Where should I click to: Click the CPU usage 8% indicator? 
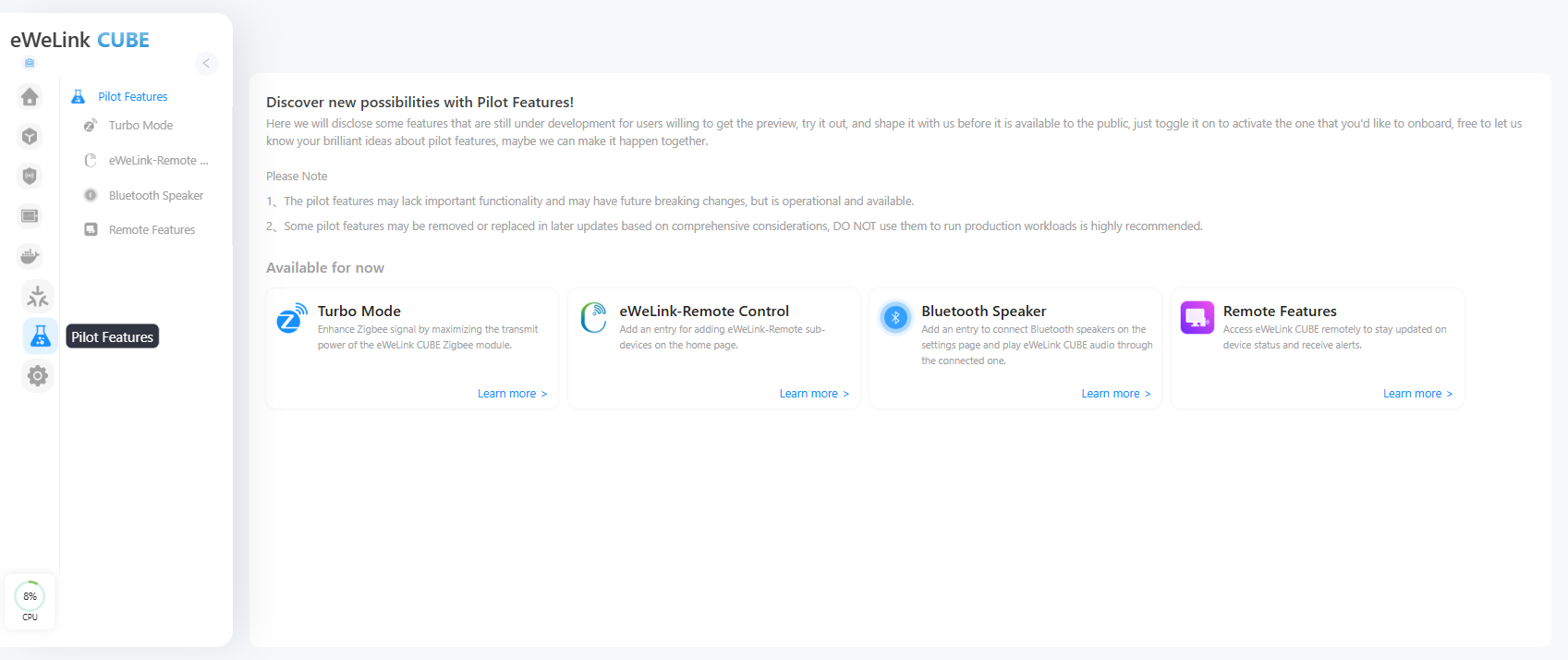30,600
